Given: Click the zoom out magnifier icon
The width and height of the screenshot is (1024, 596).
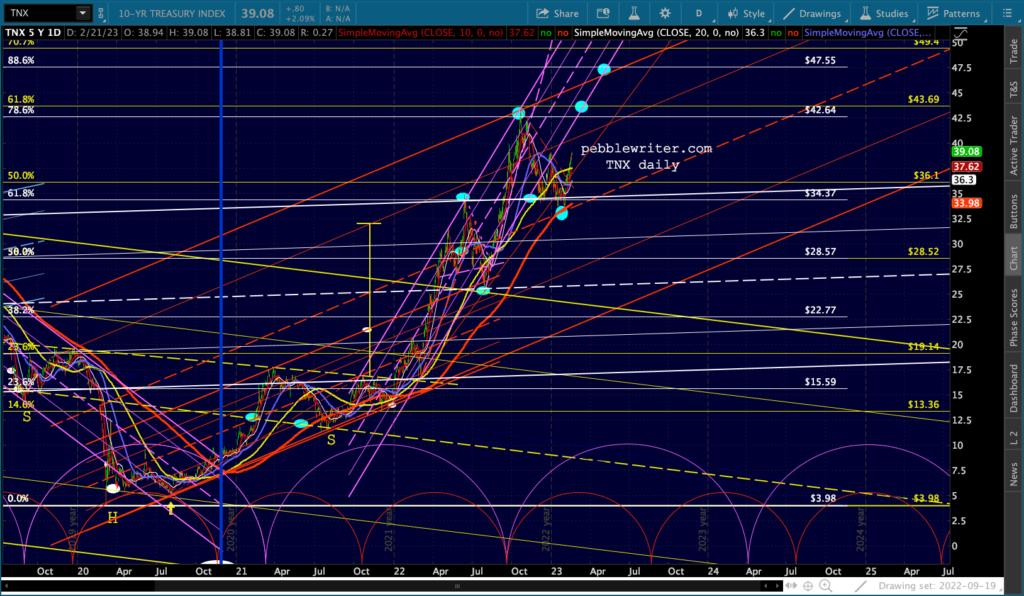Looking at the screenshot, I should pos(842,586).
